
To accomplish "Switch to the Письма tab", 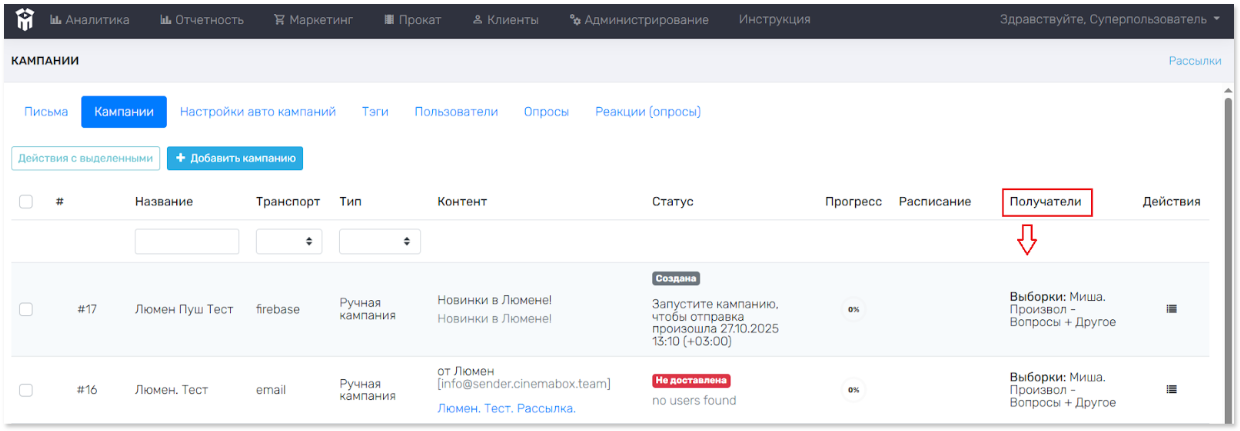I will click(46, 112).
